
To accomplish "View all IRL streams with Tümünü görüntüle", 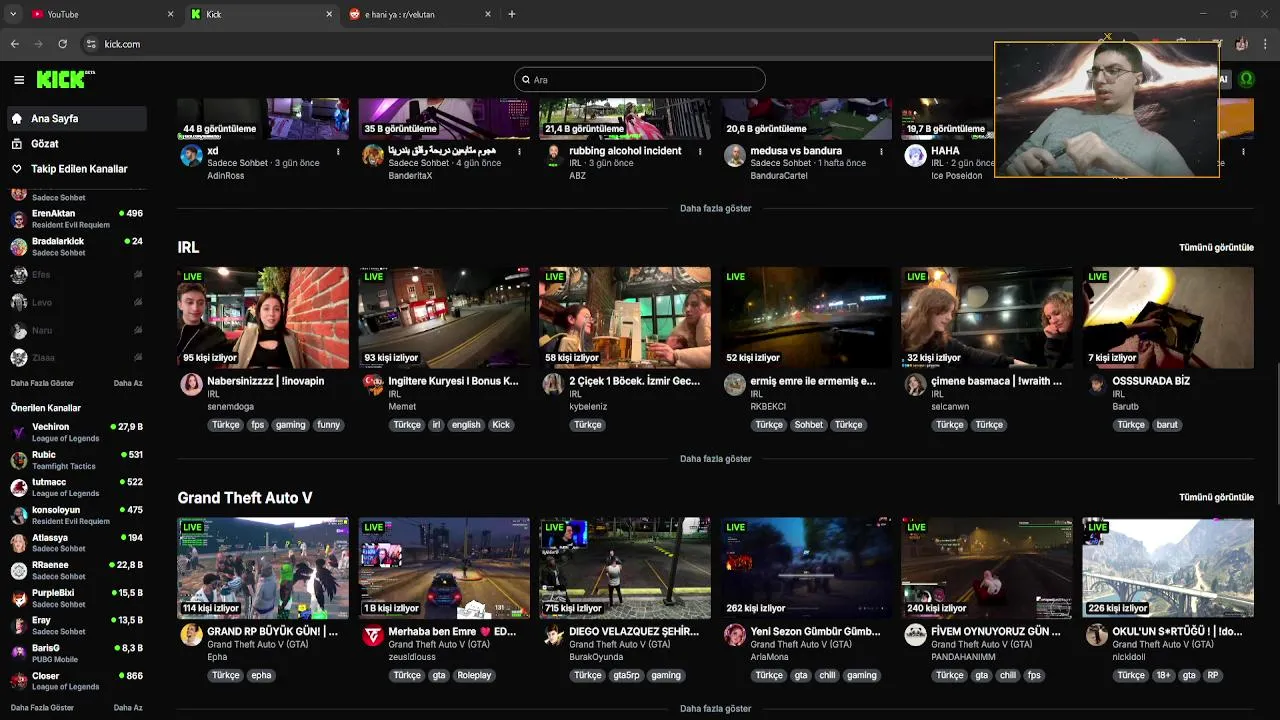I will [1216, 247].
